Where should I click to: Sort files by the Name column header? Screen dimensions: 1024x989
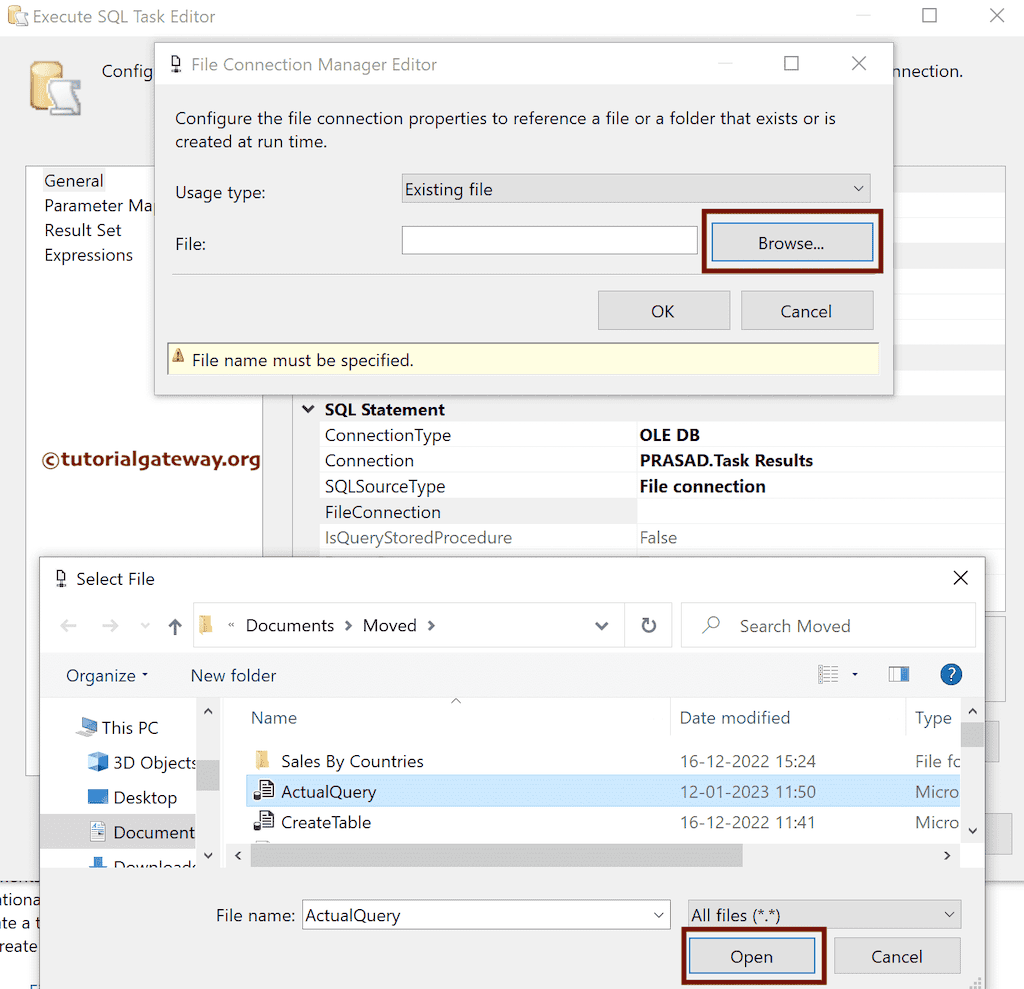pos(272,717)
